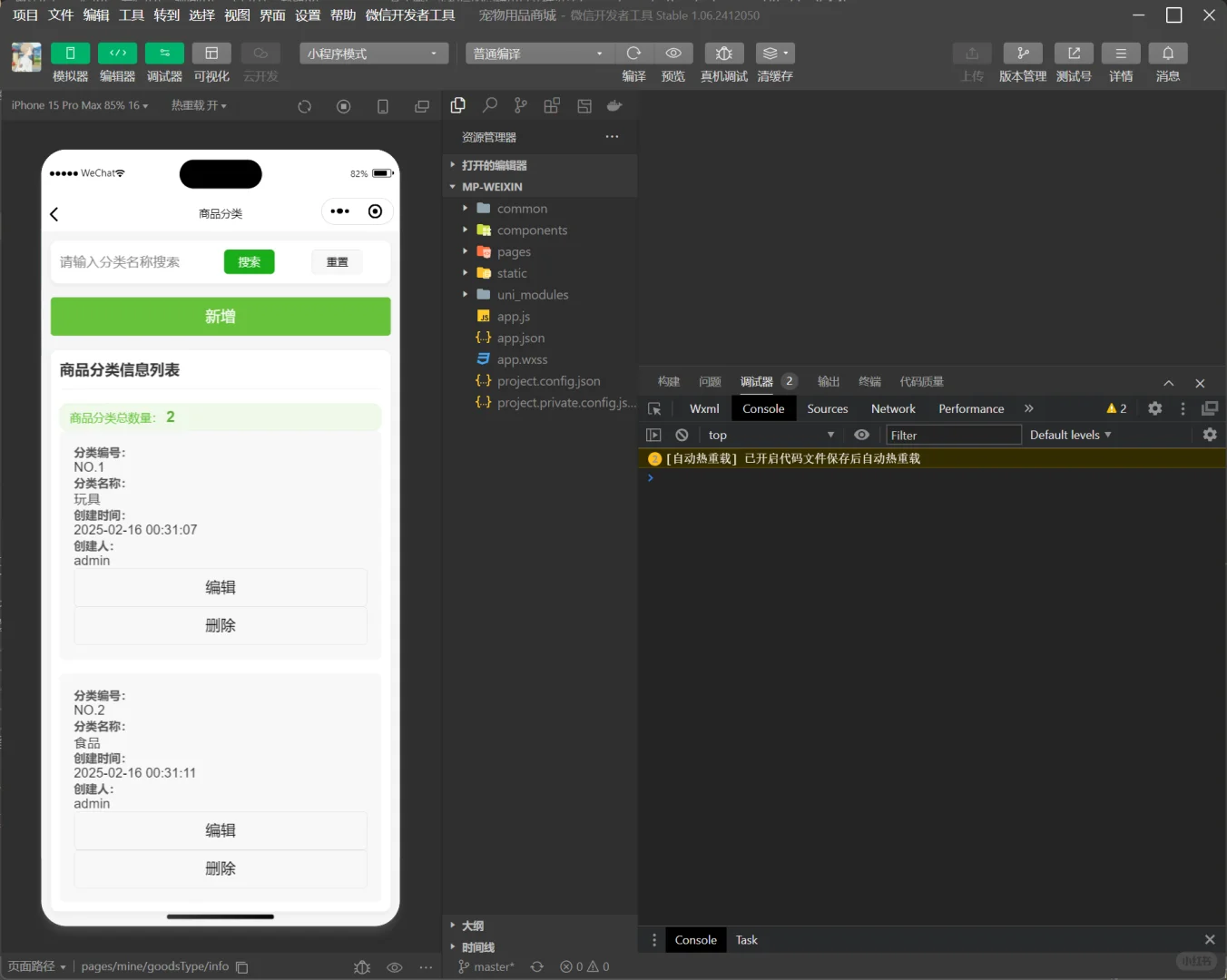The image size is (1227, 980).
Task: Click the reset button in simulator
Action: pyautogui.click(x=338, y=262)
